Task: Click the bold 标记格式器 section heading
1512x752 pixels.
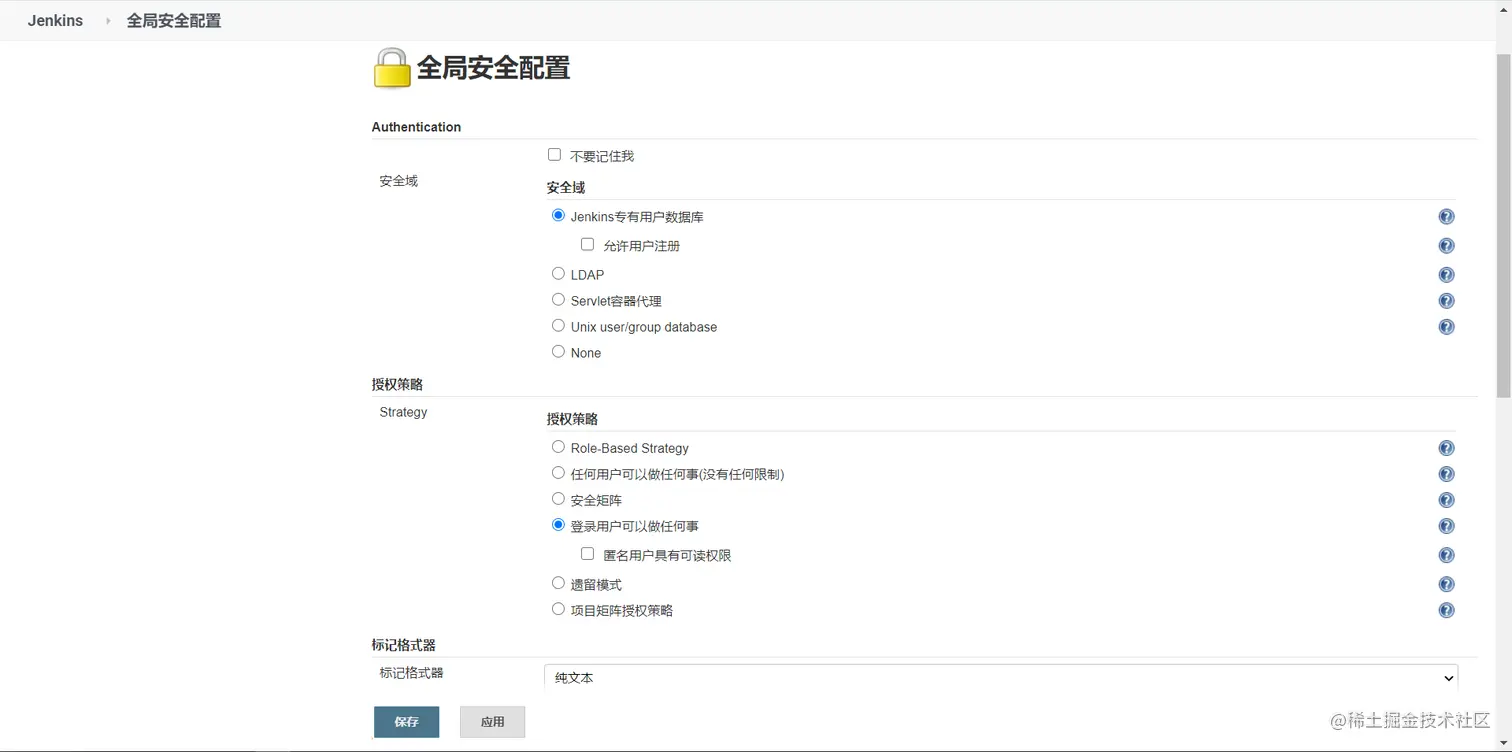Action: tap(403, 645)
